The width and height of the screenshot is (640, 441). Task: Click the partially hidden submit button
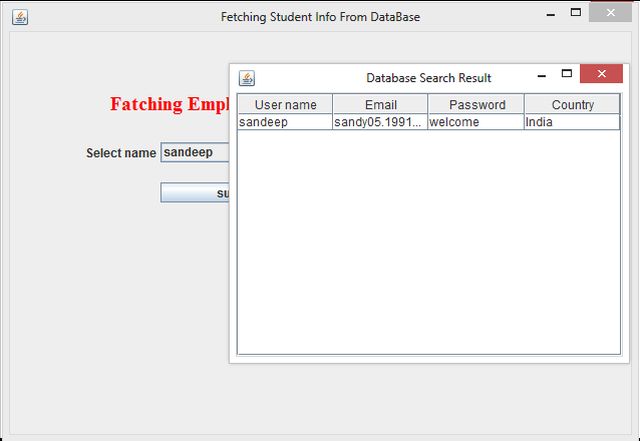point(195,192)
